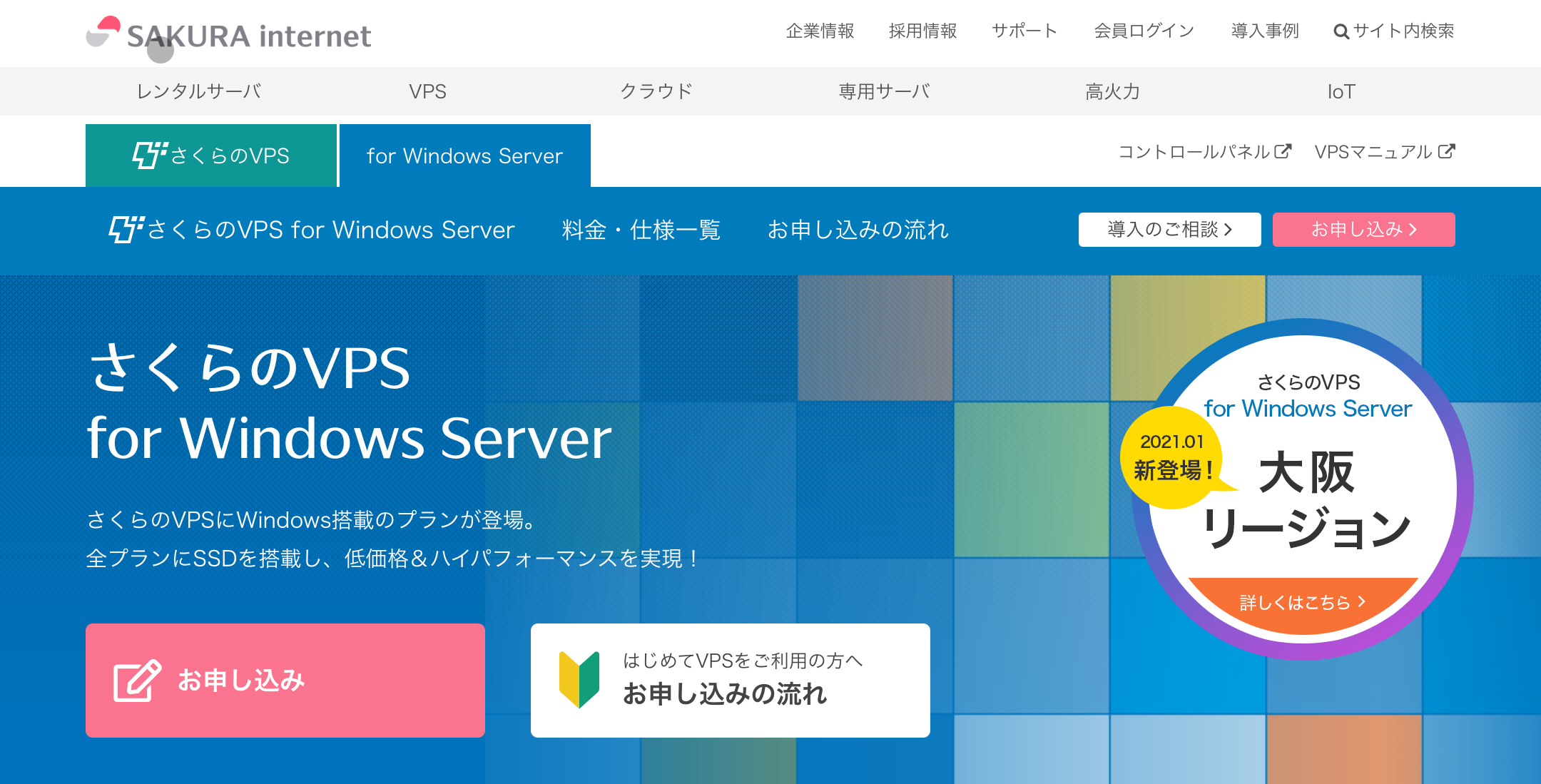Open the 会員ログイン link

tap(1144, 31)
